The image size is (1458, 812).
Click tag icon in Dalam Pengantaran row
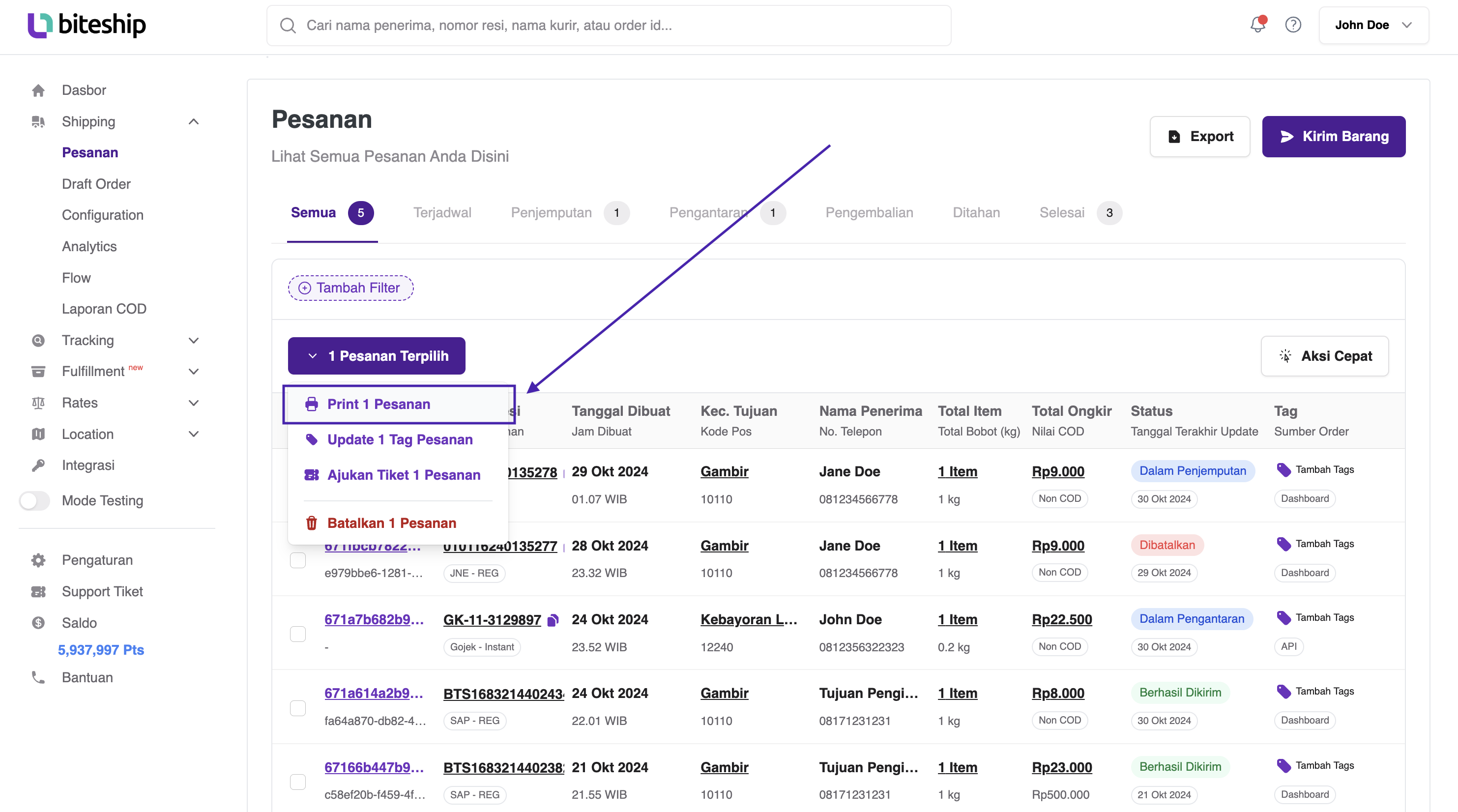coord(1283,617)
